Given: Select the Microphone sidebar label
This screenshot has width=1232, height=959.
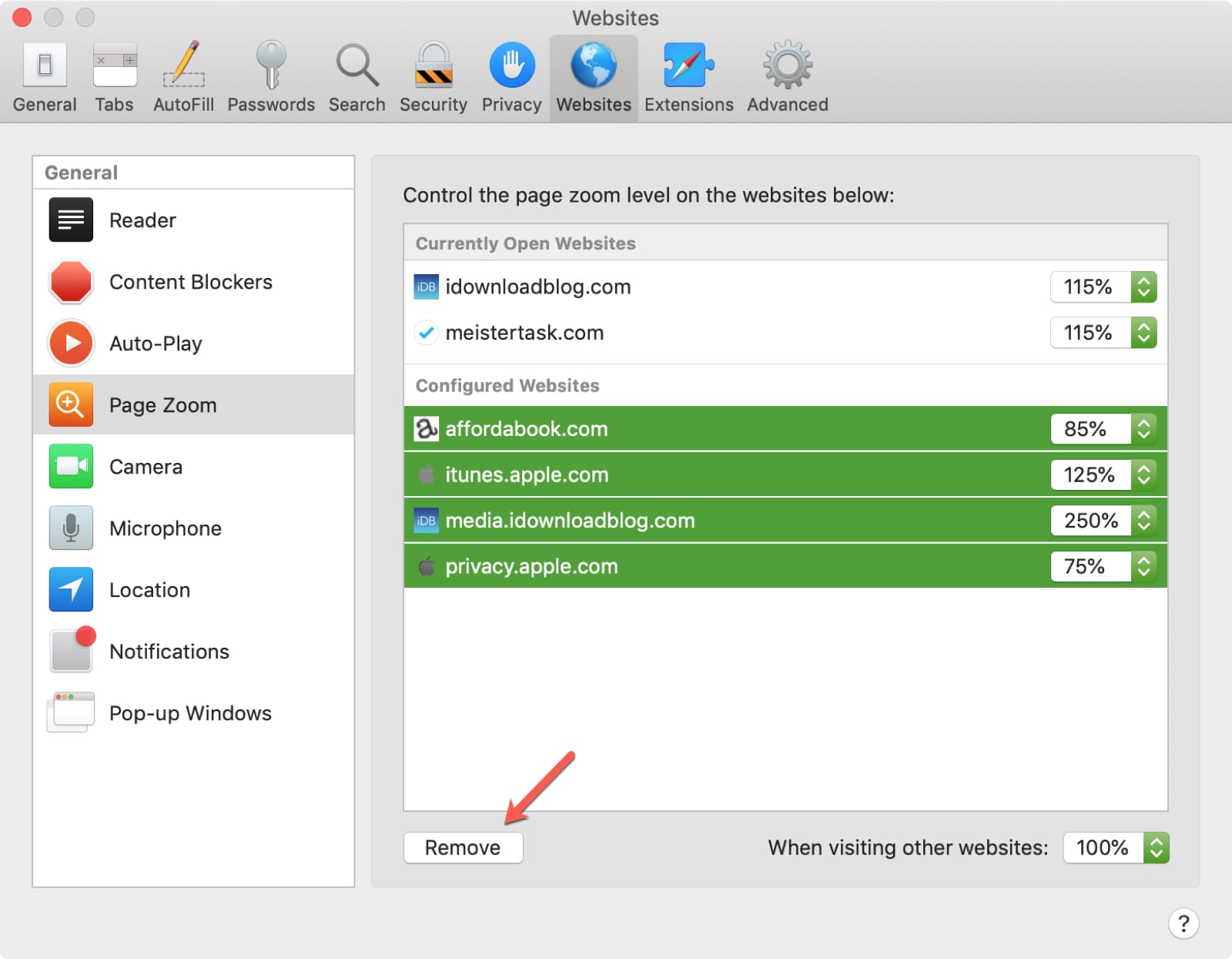Looking at the screenshot, I should tap(166, 528).
